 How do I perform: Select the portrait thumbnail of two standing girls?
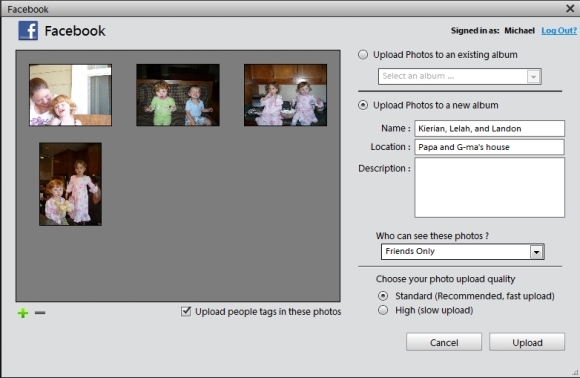(x=70, y=184)
